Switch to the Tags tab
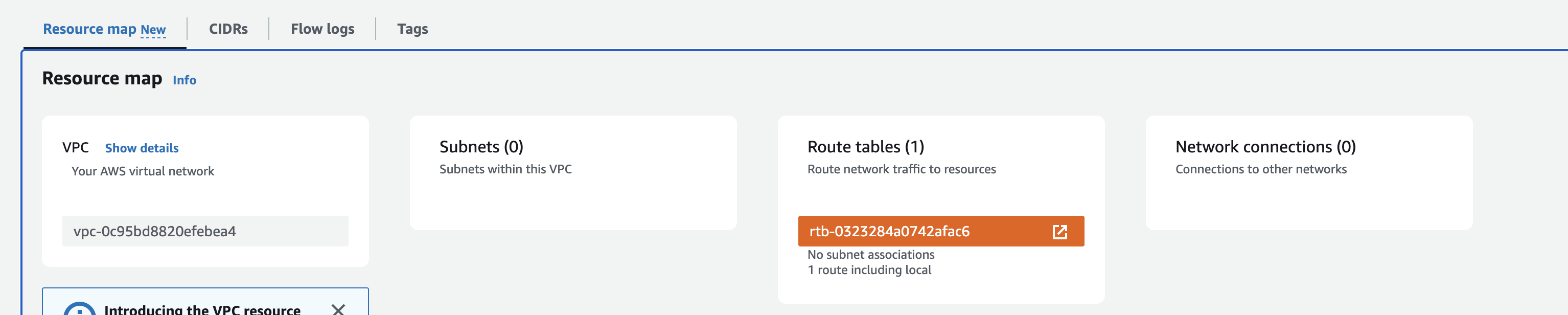The image size is (1568, 315). (x=412, y=28)
